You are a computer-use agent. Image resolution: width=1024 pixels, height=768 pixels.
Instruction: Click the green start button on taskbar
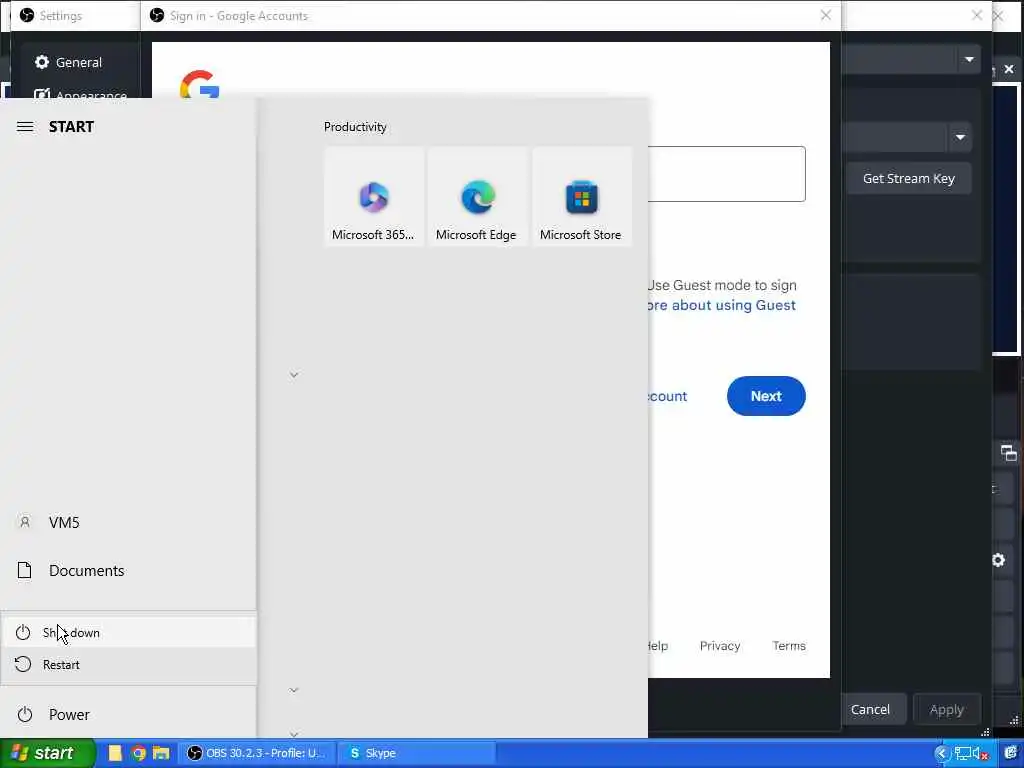pyautogui.click(x=47, y=753)
